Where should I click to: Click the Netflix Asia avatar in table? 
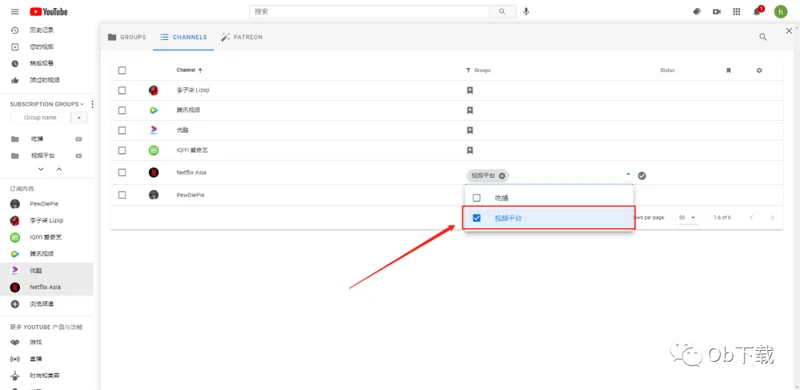click(x=154, y=173)
